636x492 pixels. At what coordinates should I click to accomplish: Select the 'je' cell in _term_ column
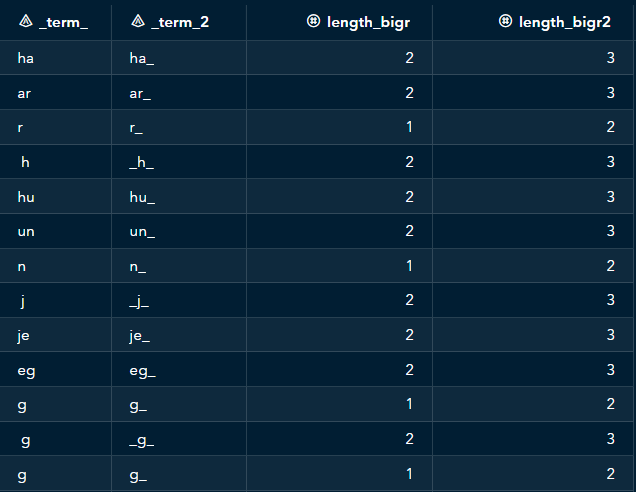24,336
